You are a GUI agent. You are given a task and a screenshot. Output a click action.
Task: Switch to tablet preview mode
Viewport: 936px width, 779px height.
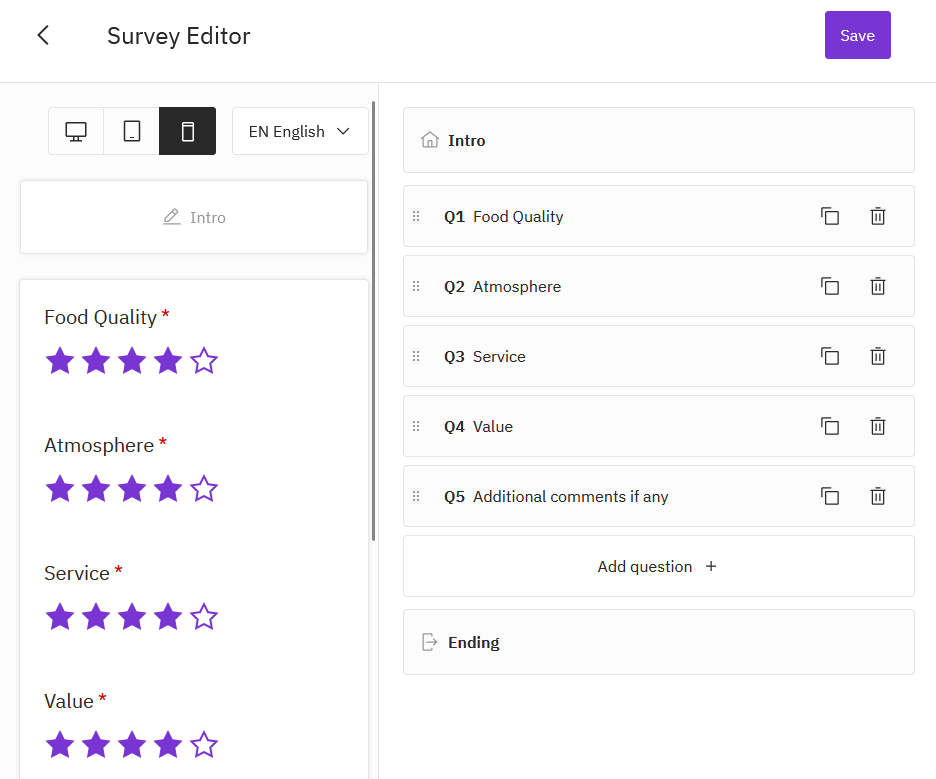[x=132, y=131]
